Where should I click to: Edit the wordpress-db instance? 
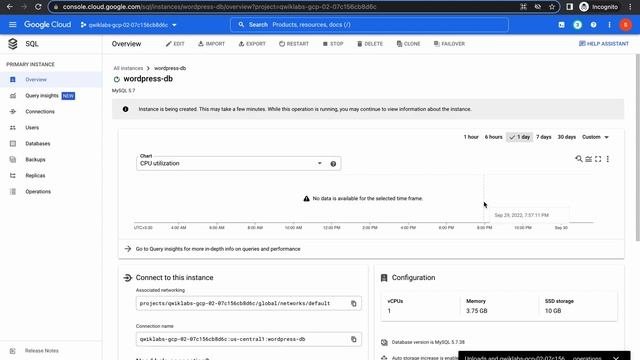(175, 44)
